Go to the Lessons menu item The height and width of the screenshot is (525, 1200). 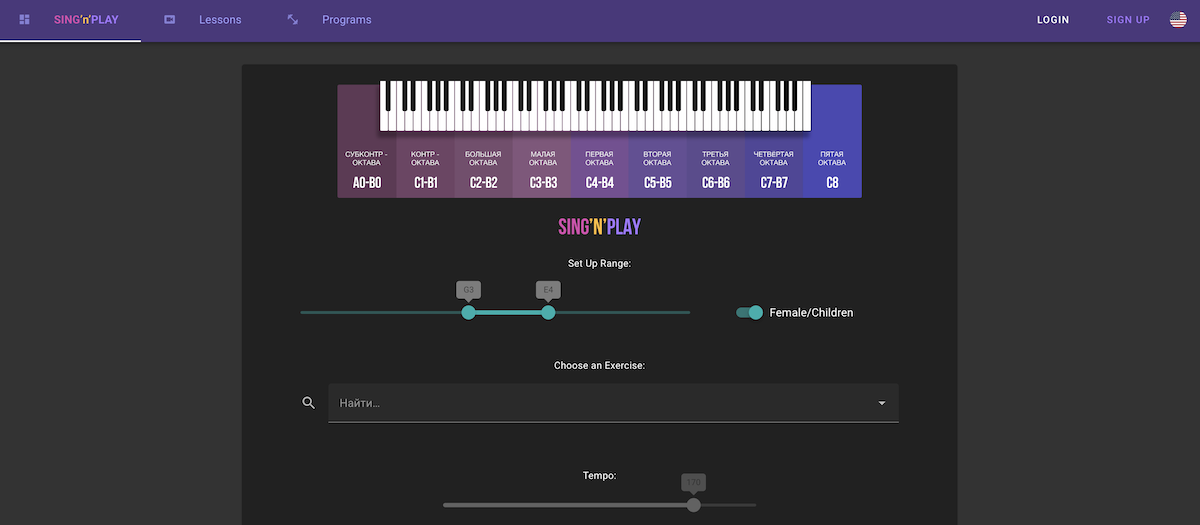click(220, 20)
